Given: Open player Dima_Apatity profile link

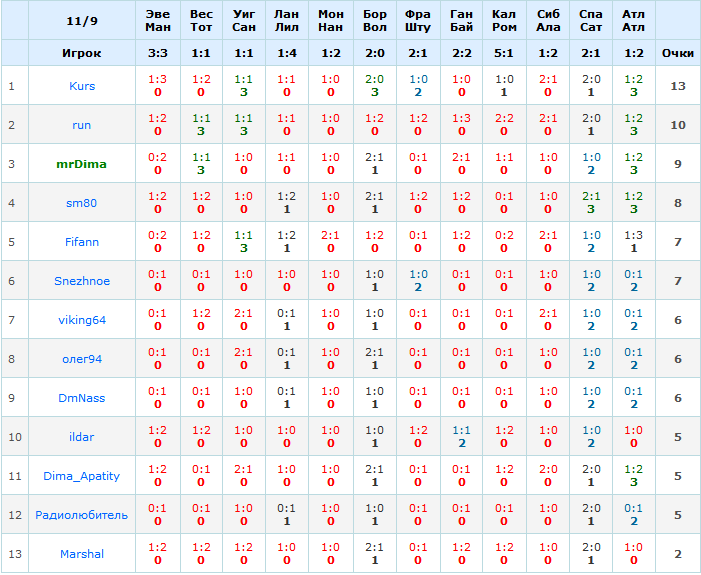Looking at the screenshot, I should (x=82, y=476).
